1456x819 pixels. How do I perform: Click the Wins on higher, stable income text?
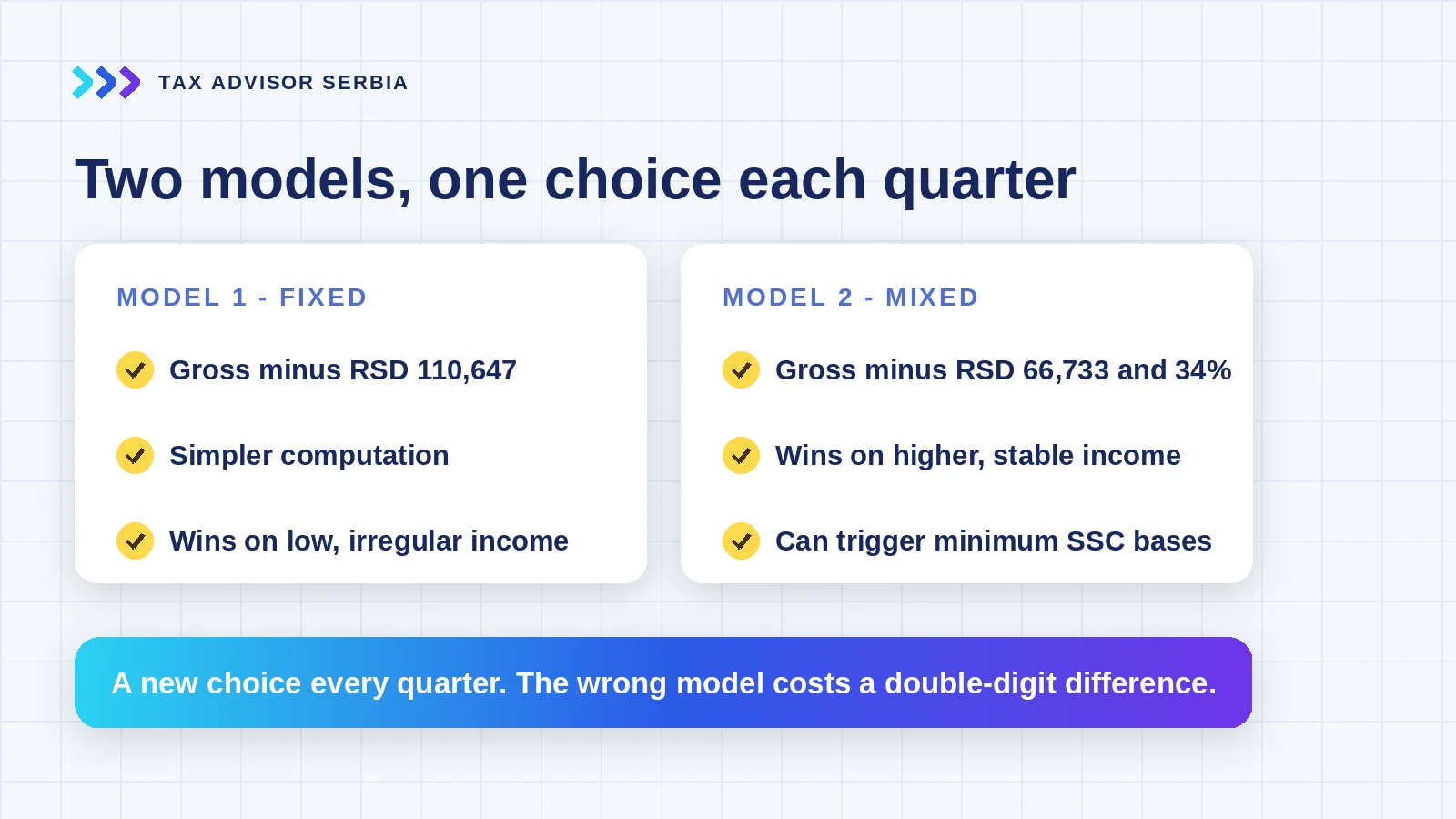tap(978, 456)
